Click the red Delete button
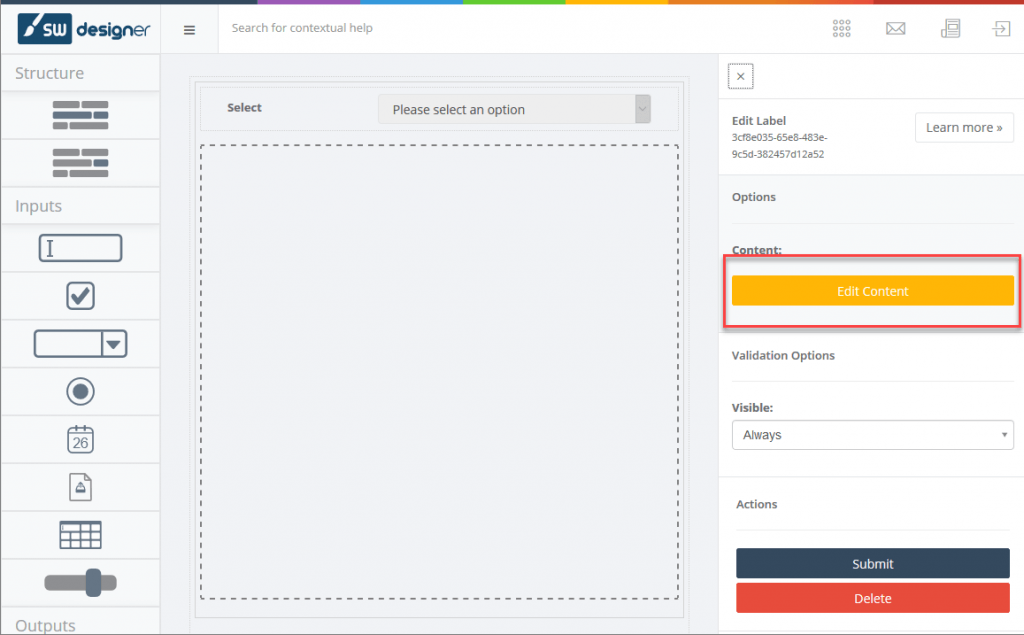The image size is (1024, 635). pyautogui.click(x=872, y=598)
